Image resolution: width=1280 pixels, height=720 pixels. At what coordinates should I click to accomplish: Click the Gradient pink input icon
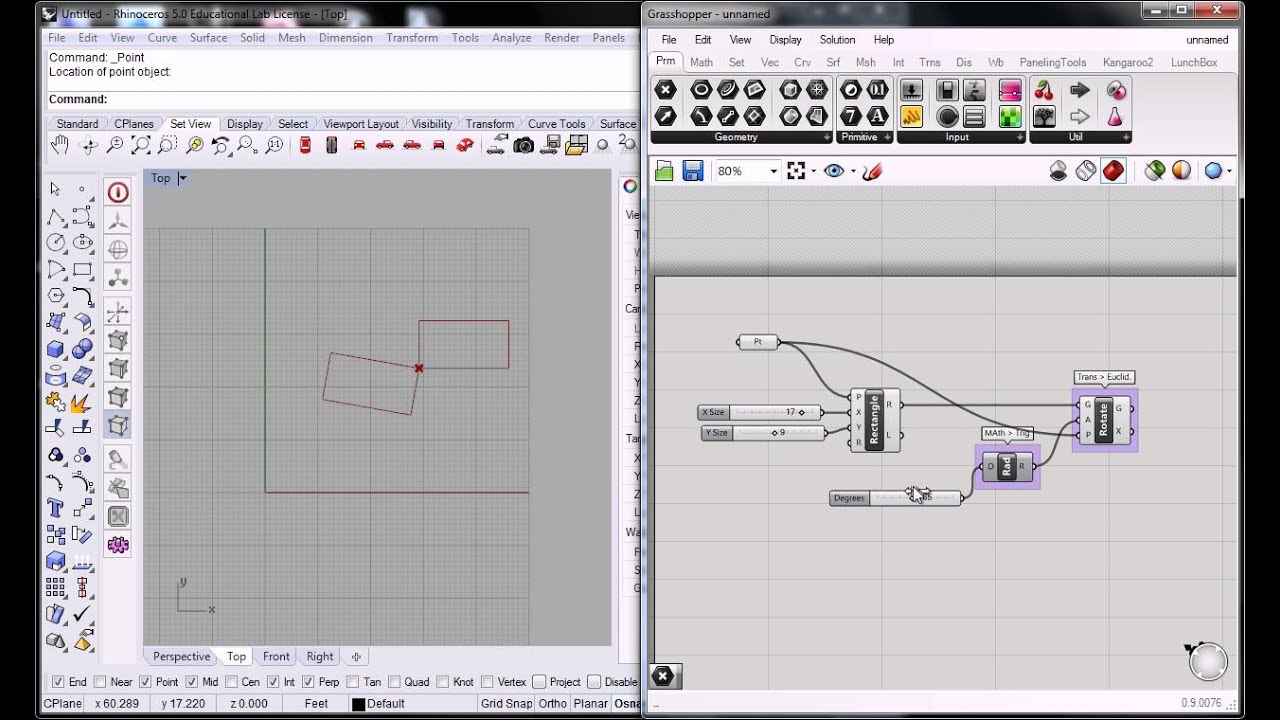1010,90
